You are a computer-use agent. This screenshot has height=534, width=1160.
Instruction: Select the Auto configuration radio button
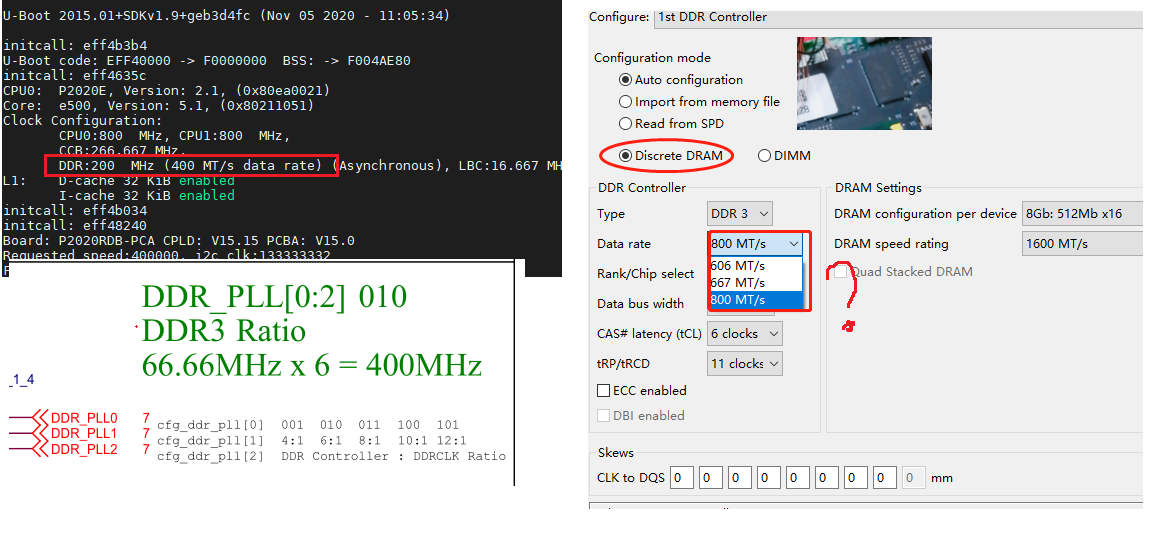point(625,80)
